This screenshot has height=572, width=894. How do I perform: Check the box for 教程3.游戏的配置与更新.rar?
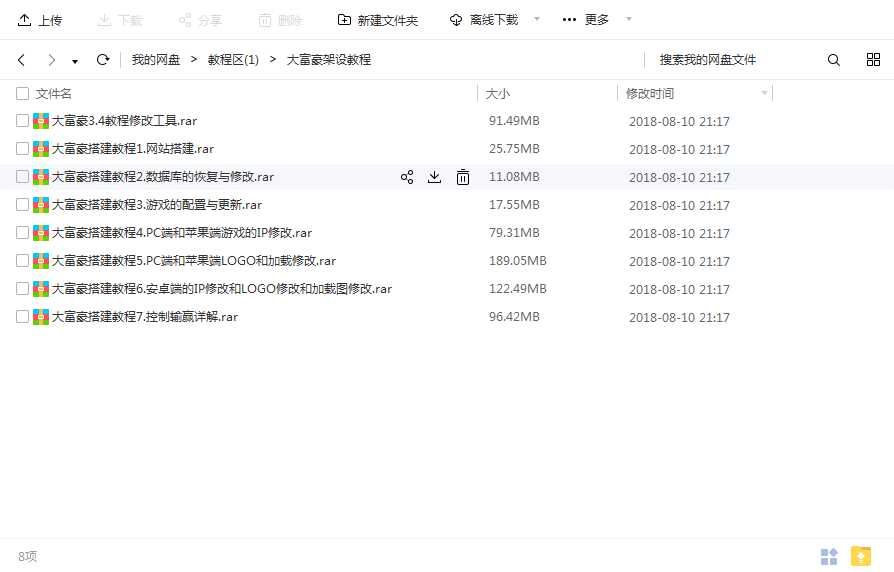pyautogui.click(x=22, y=205)
